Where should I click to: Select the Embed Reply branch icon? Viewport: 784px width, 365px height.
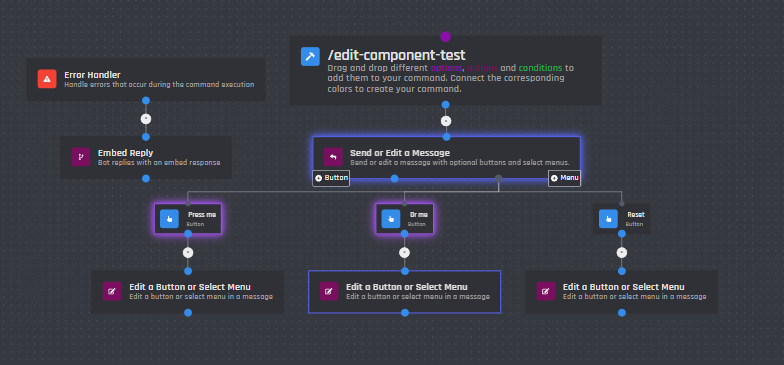point(80,157)
